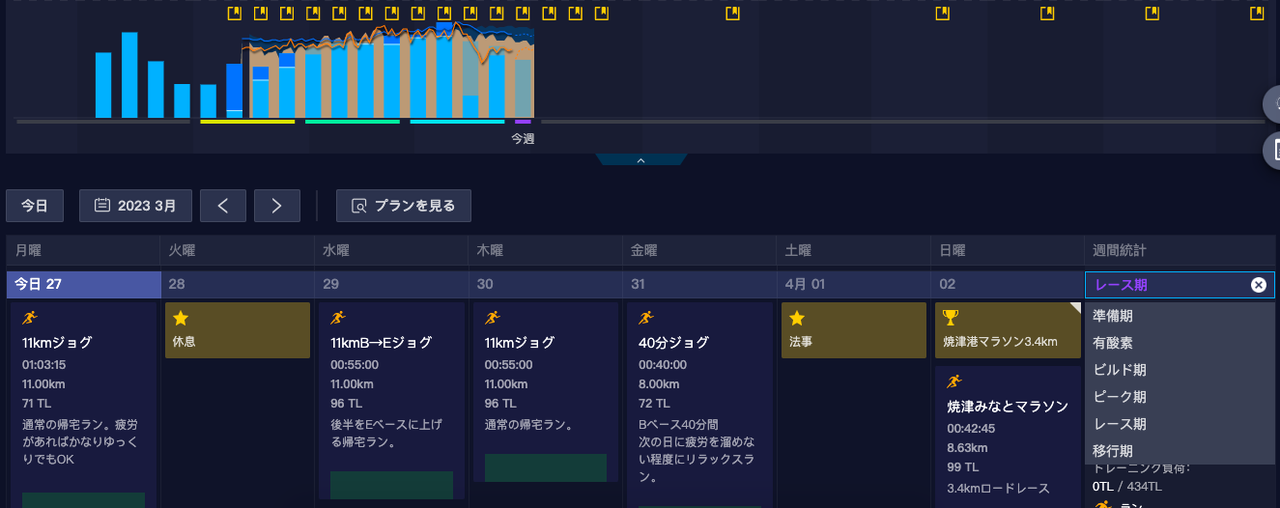Image resolution: width=1280 pixels, height=508 pixels.
Task: Clear the レース期 field with the X icon
Action: click(x=1259, y=285)
